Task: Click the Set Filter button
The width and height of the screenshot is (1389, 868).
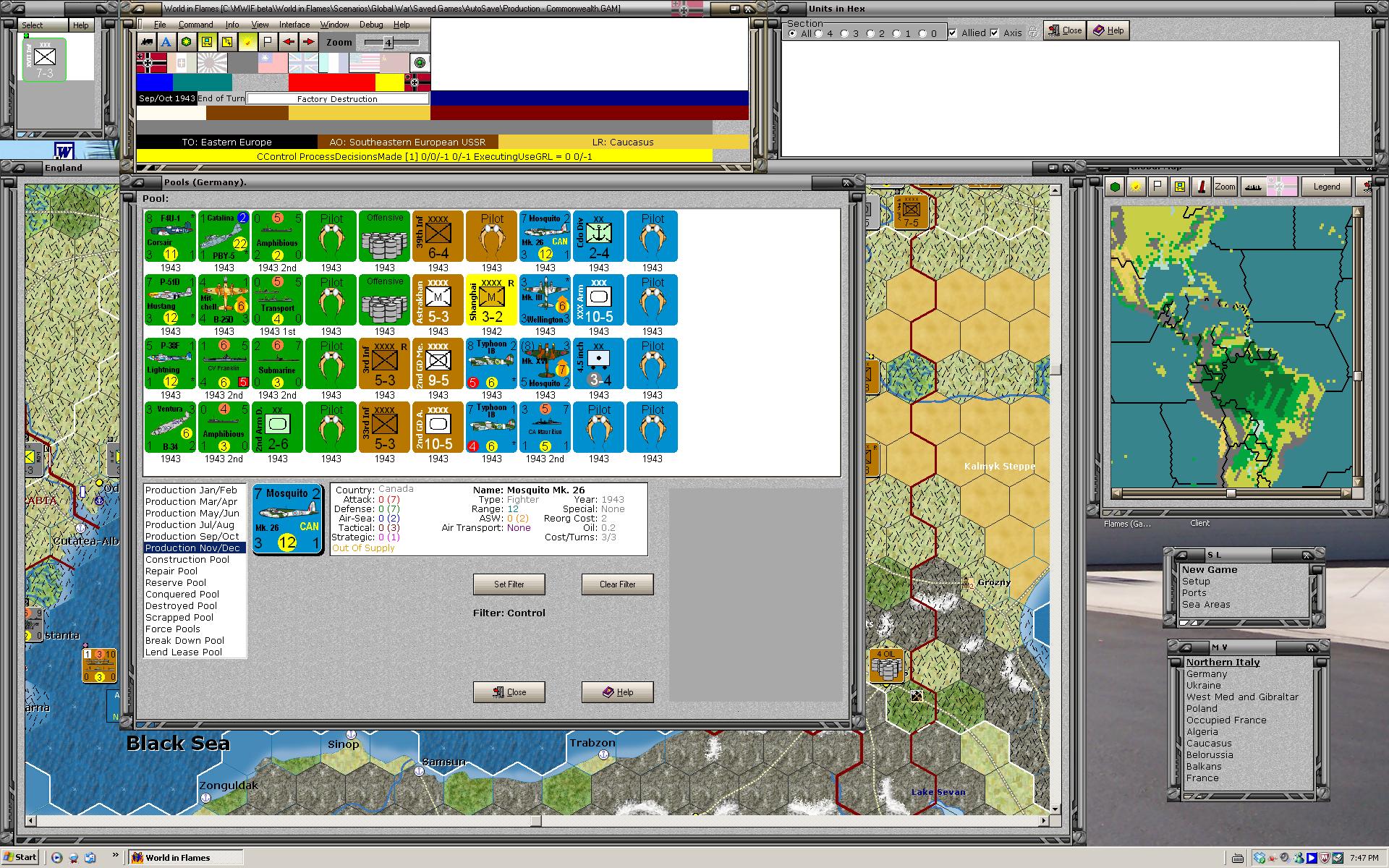Action: pos(509,584)
